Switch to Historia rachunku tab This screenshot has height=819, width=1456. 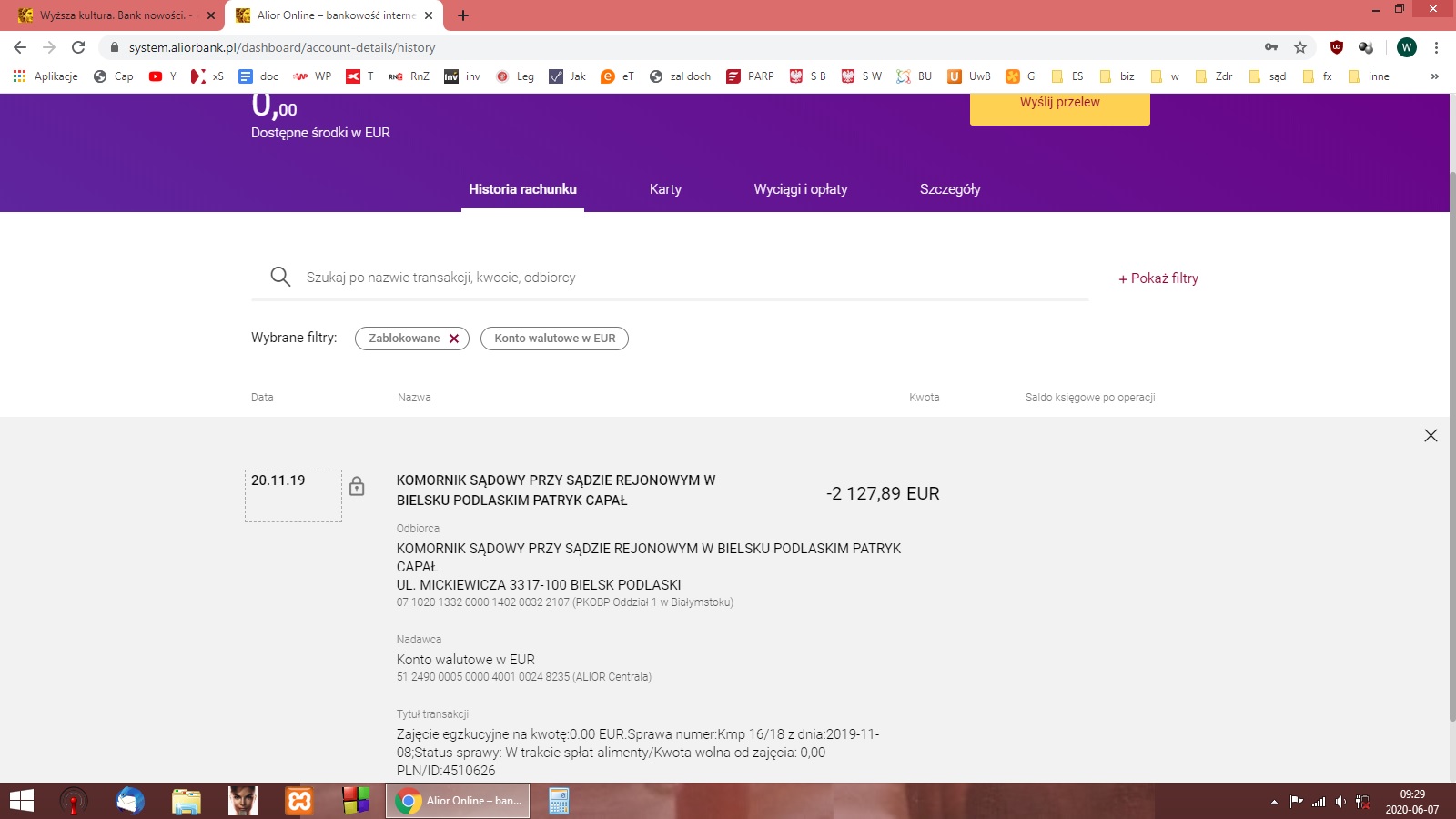click(x=522, y=189)
